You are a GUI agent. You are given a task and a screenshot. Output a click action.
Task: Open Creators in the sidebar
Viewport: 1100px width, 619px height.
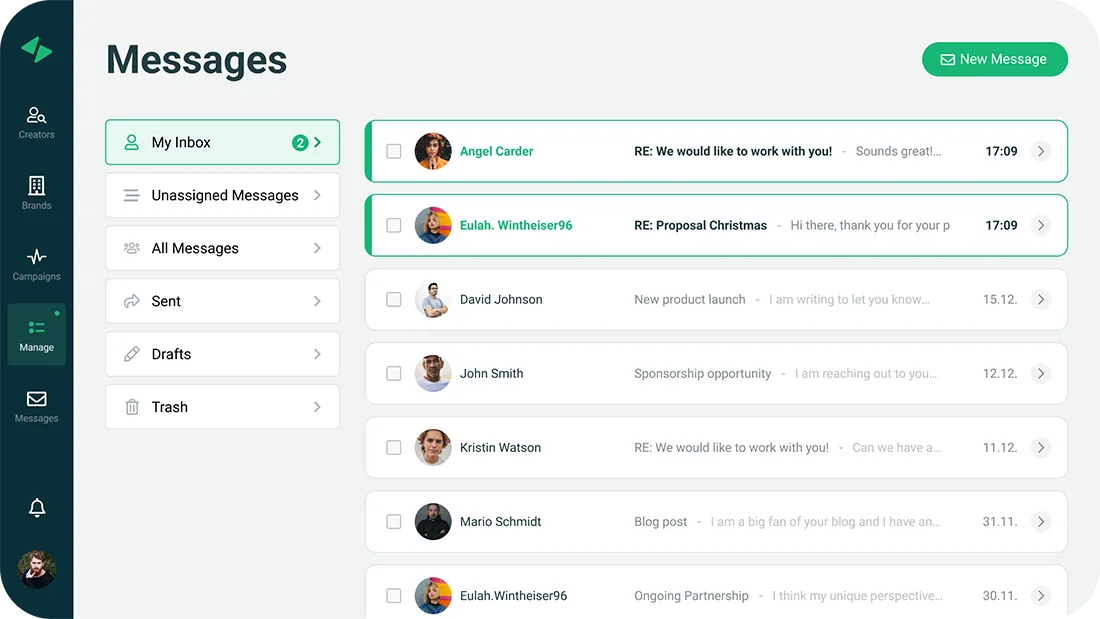tap(36, 116)
